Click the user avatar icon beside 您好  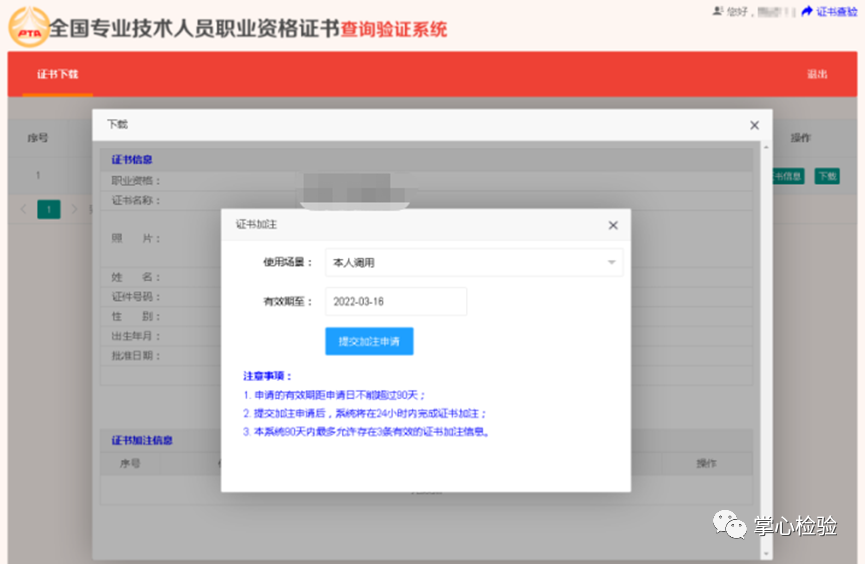coord(717,11)
